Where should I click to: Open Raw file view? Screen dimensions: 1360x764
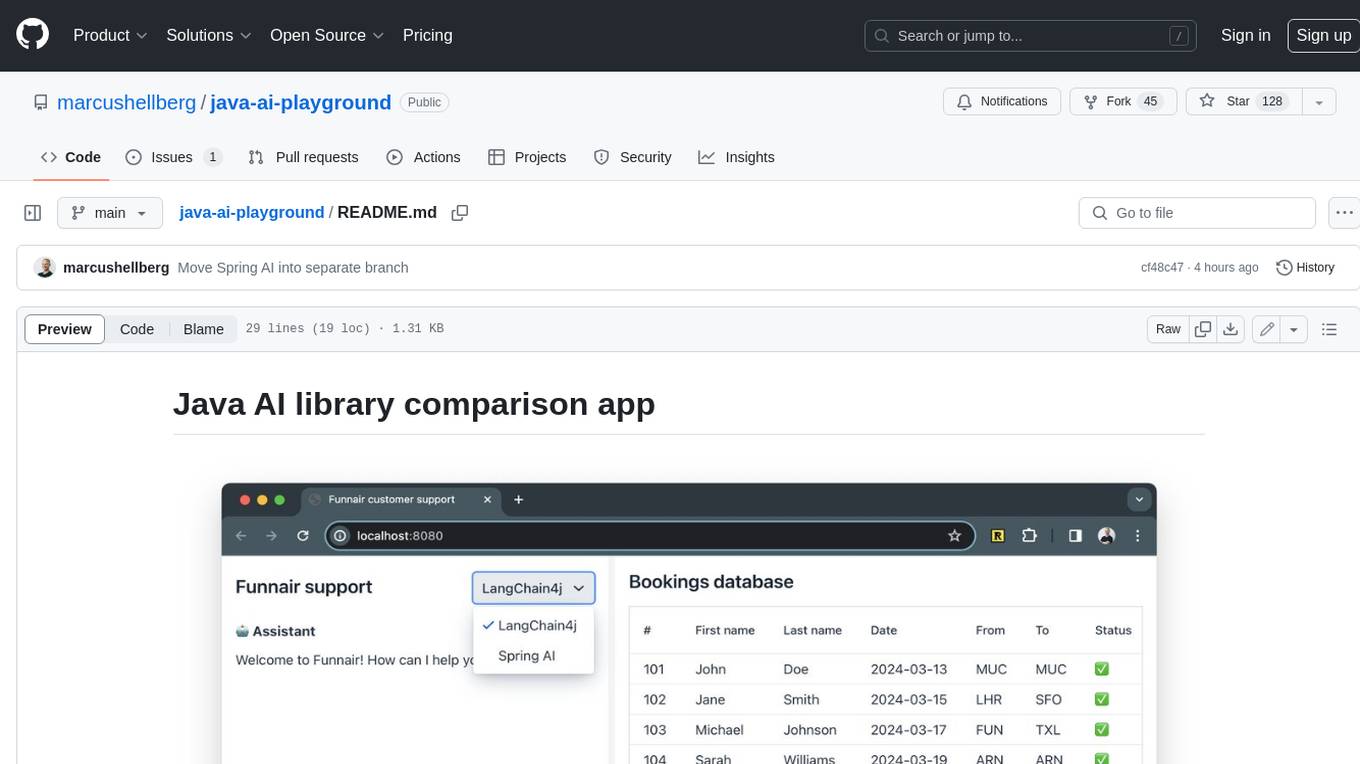tap(1168, 329)
